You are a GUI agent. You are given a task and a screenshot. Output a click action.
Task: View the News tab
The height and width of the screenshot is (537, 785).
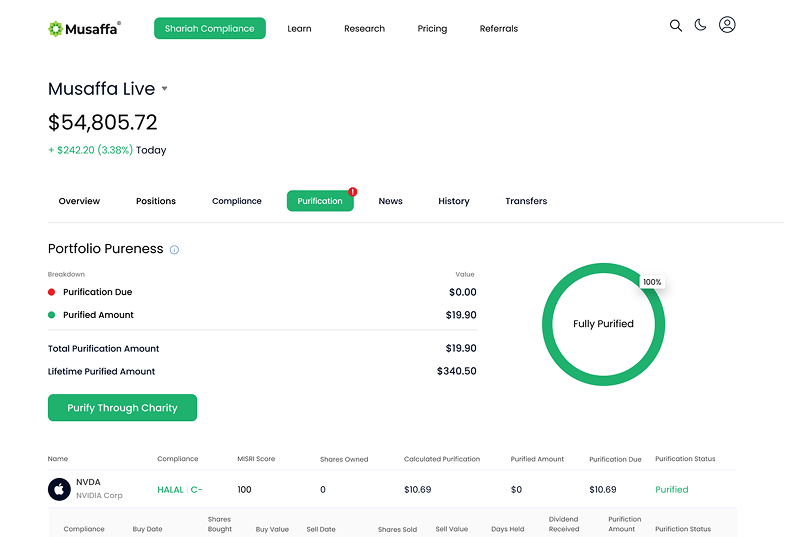click(390, 201)
